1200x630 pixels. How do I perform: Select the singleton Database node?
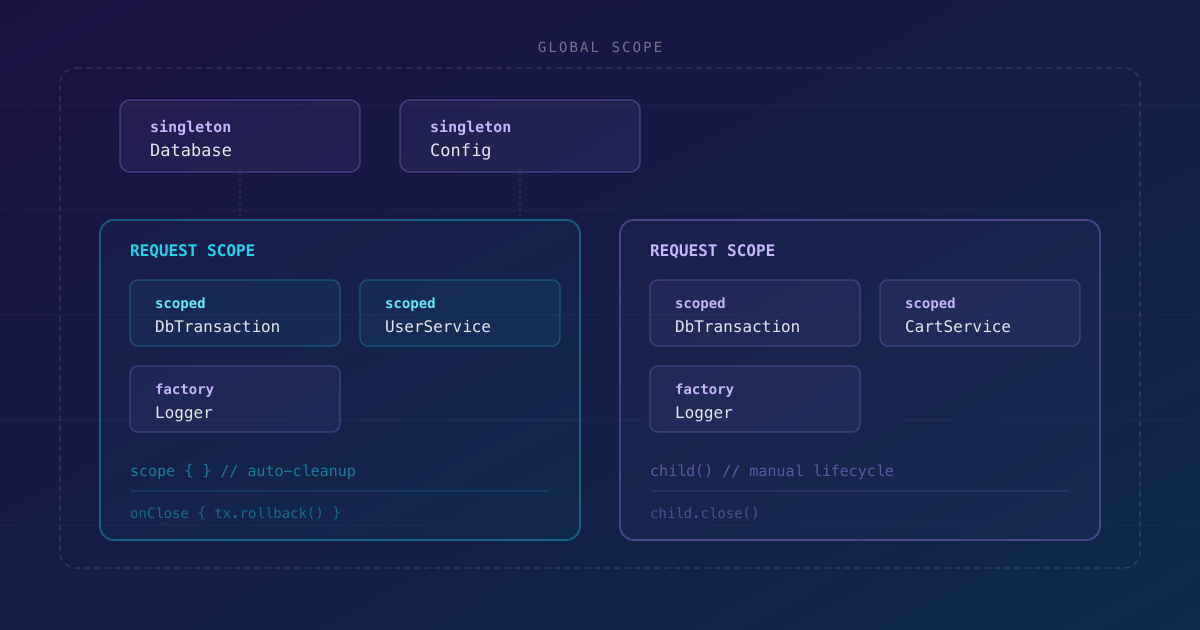pos(239,136)
